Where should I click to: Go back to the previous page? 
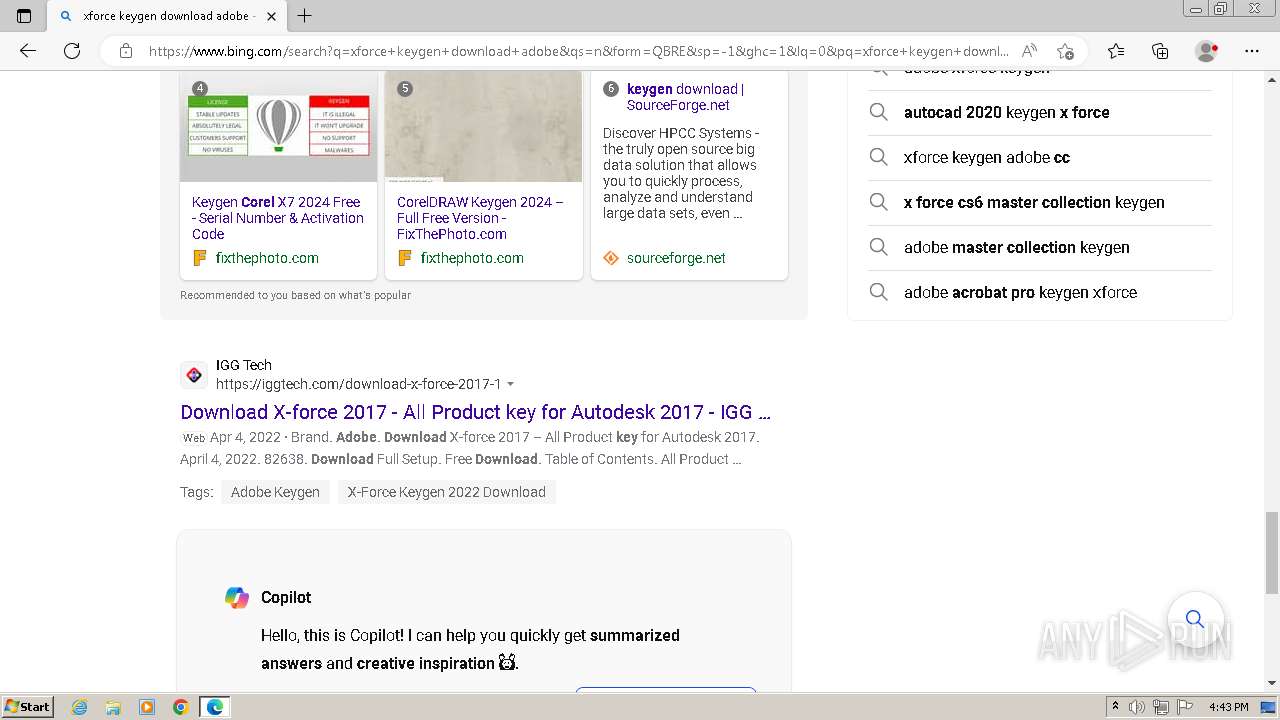[x=28, y=51]
